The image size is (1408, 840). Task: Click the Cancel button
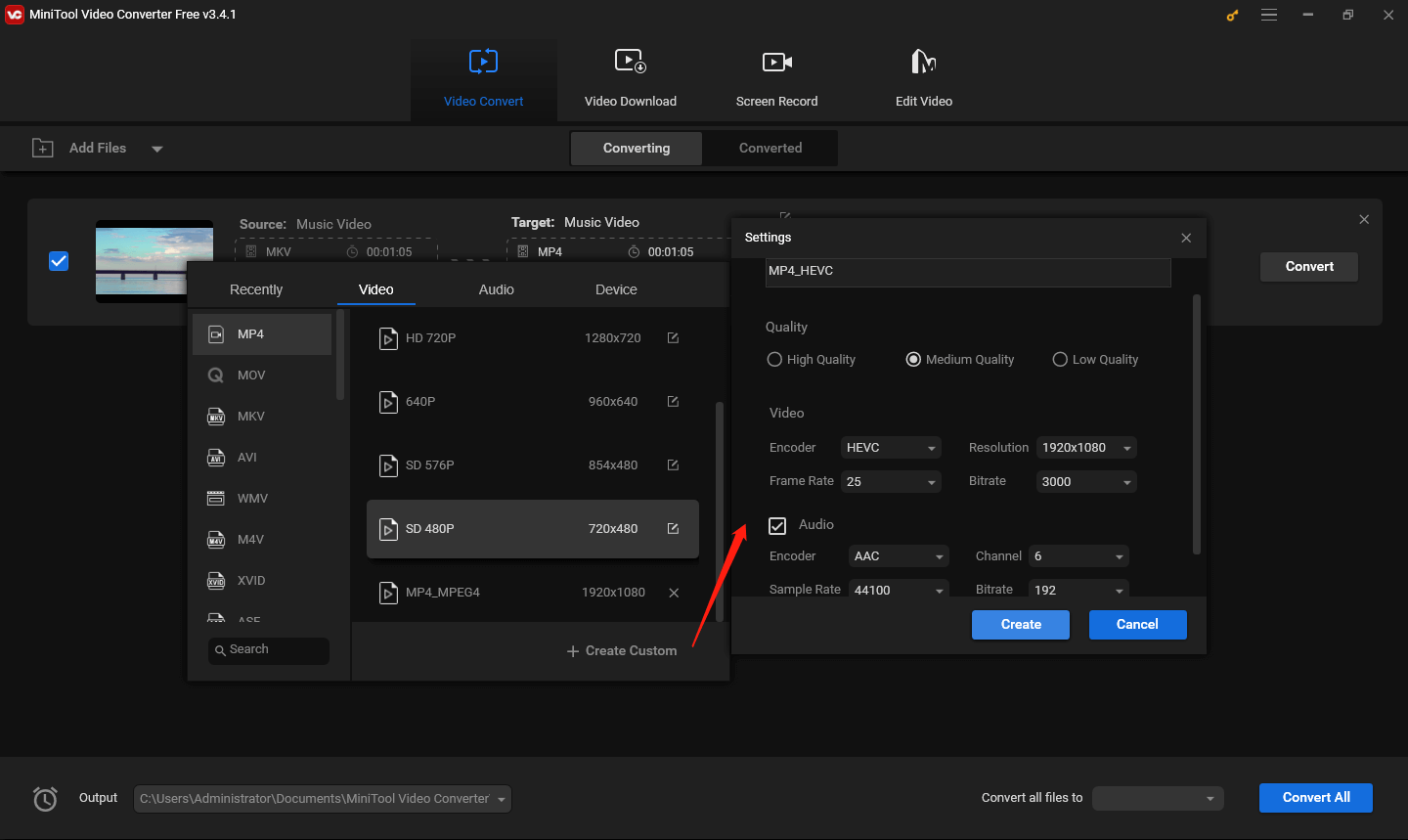pos(1137,625)
